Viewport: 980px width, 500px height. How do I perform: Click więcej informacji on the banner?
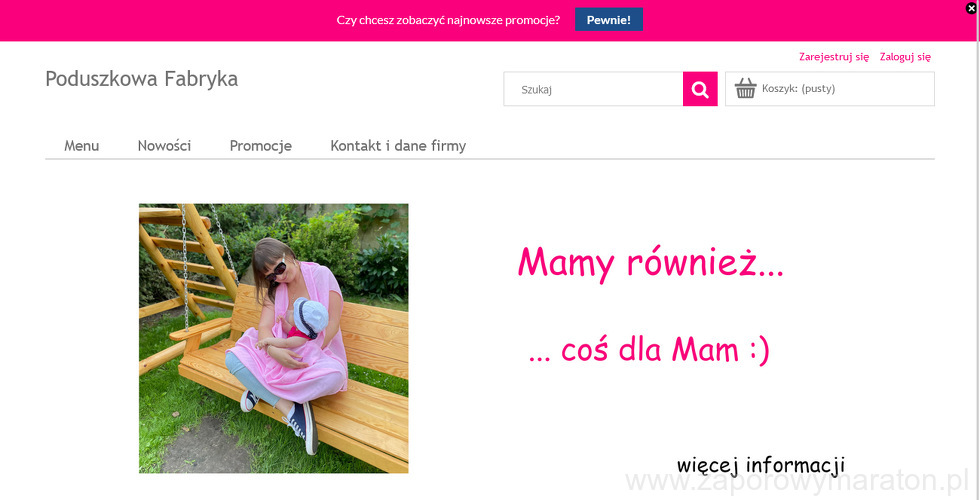tap(761, 466)
